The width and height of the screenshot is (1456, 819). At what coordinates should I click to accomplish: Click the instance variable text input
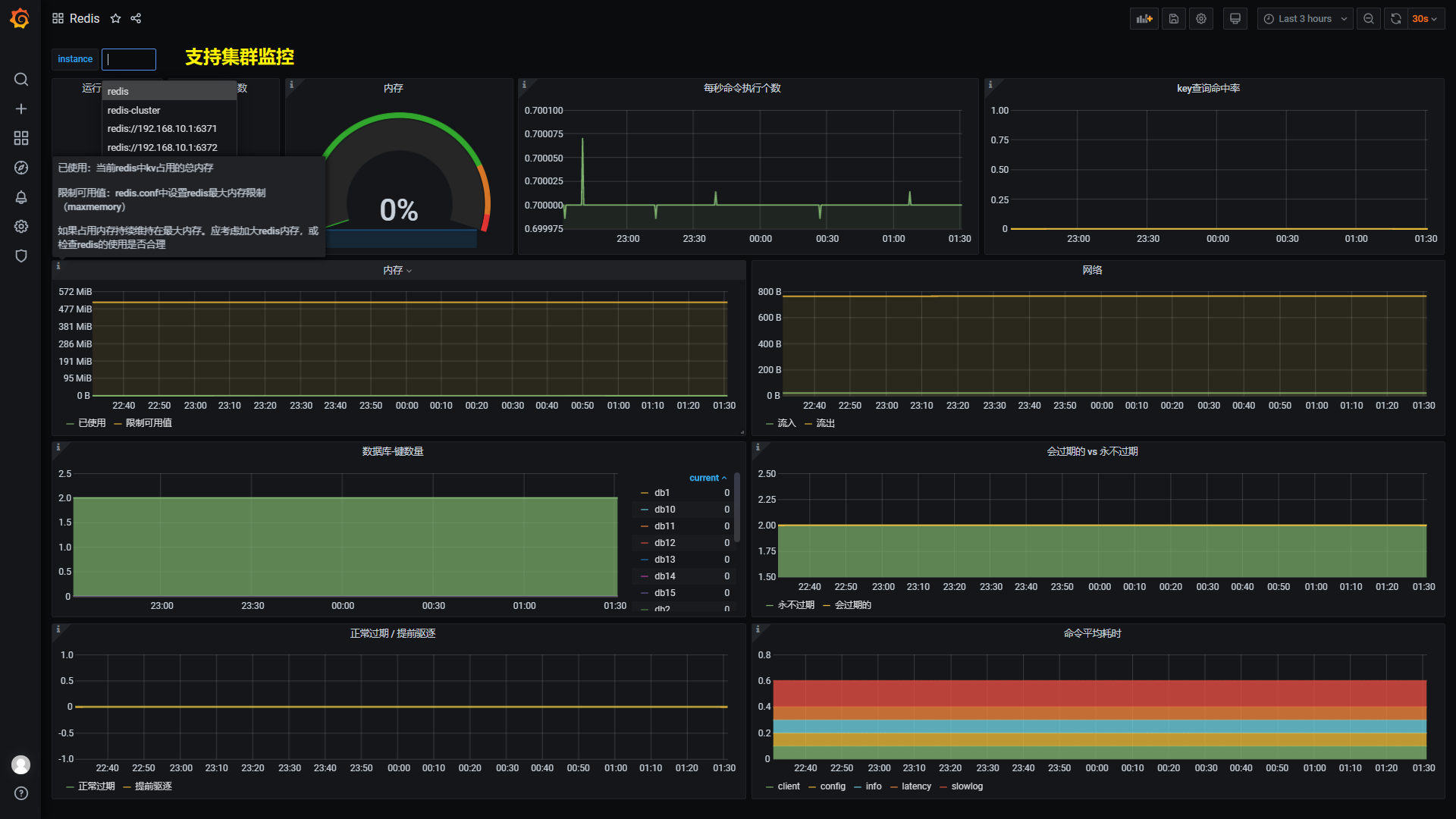coord(129,59)
